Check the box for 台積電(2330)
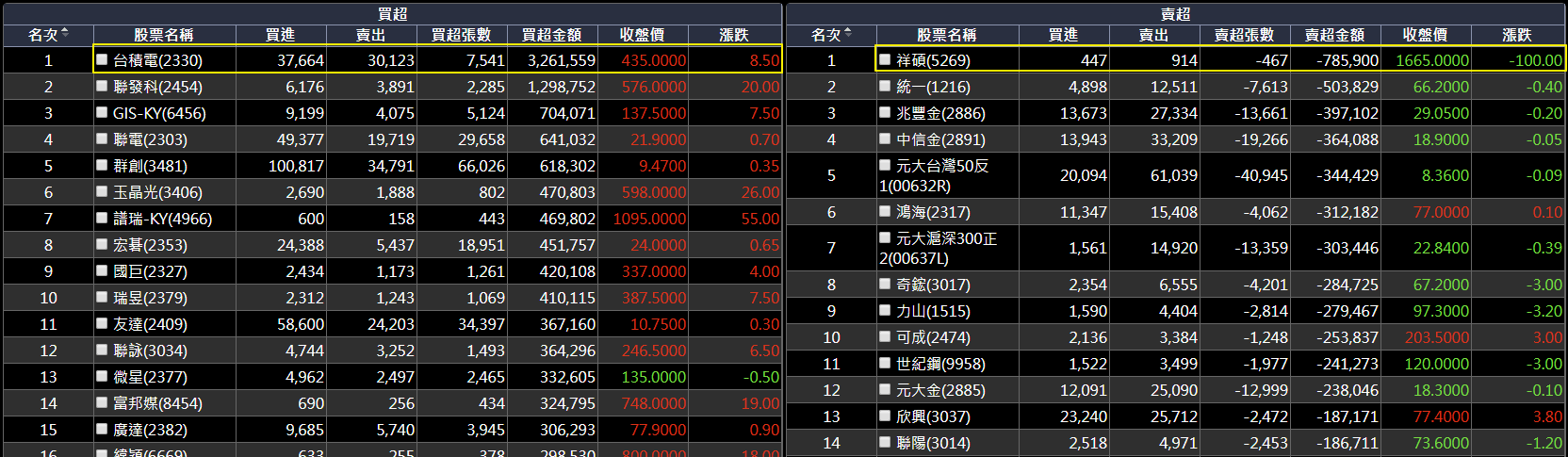 click(102, 59)
